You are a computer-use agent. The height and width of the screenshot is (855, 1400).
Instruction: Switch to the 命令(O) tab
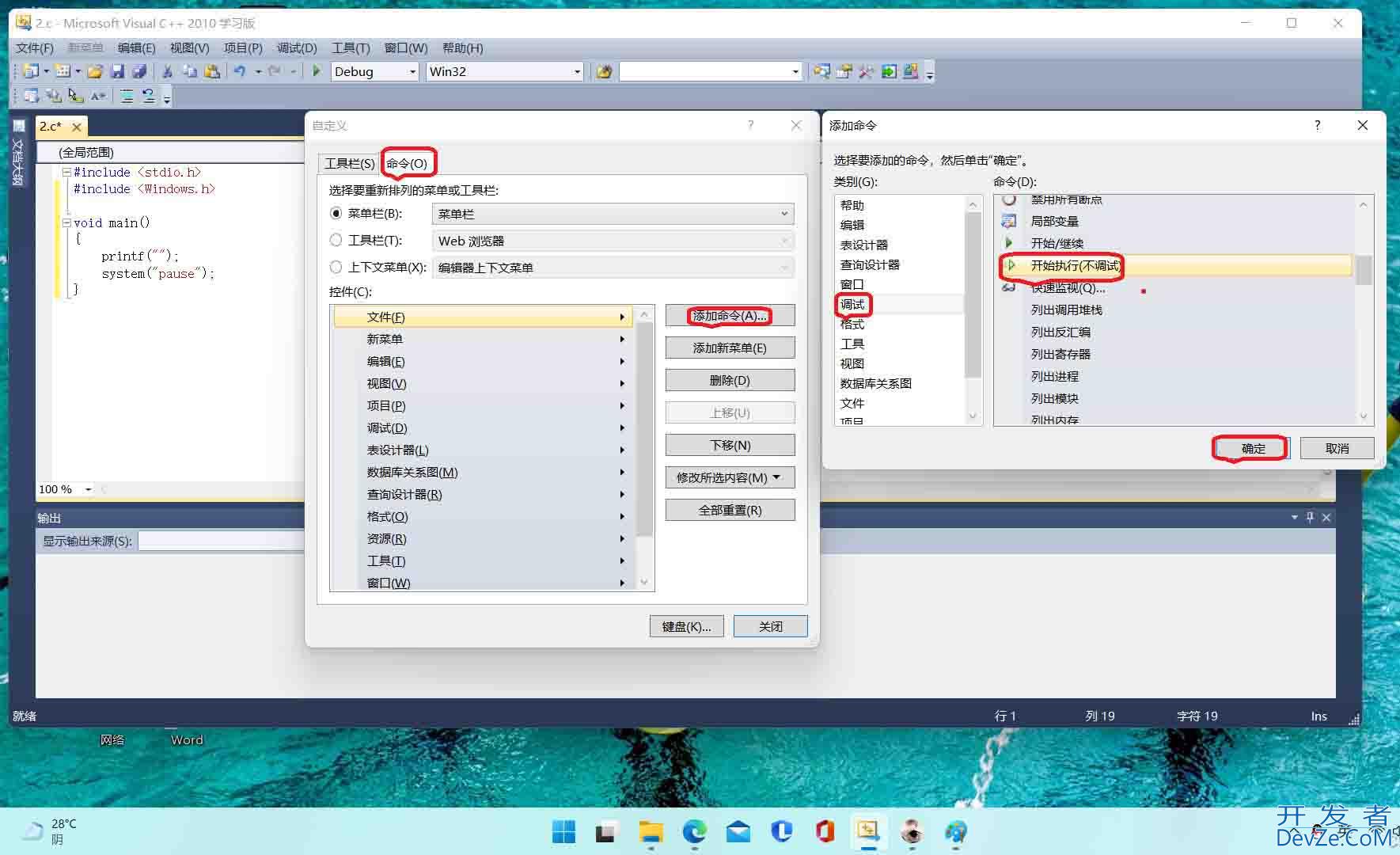(x=407, y=163)
